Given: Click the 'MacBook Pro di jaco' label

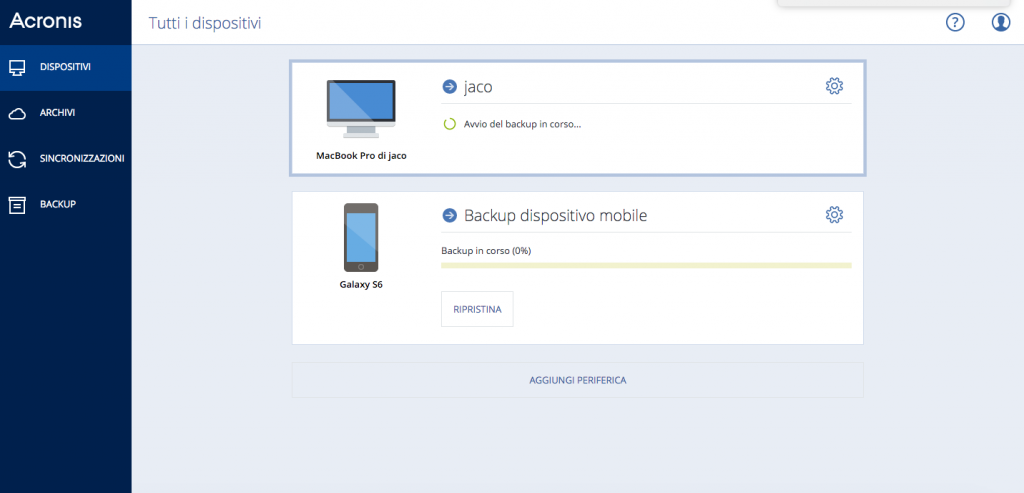Looking at the screenshot, I should click(361, 156).
